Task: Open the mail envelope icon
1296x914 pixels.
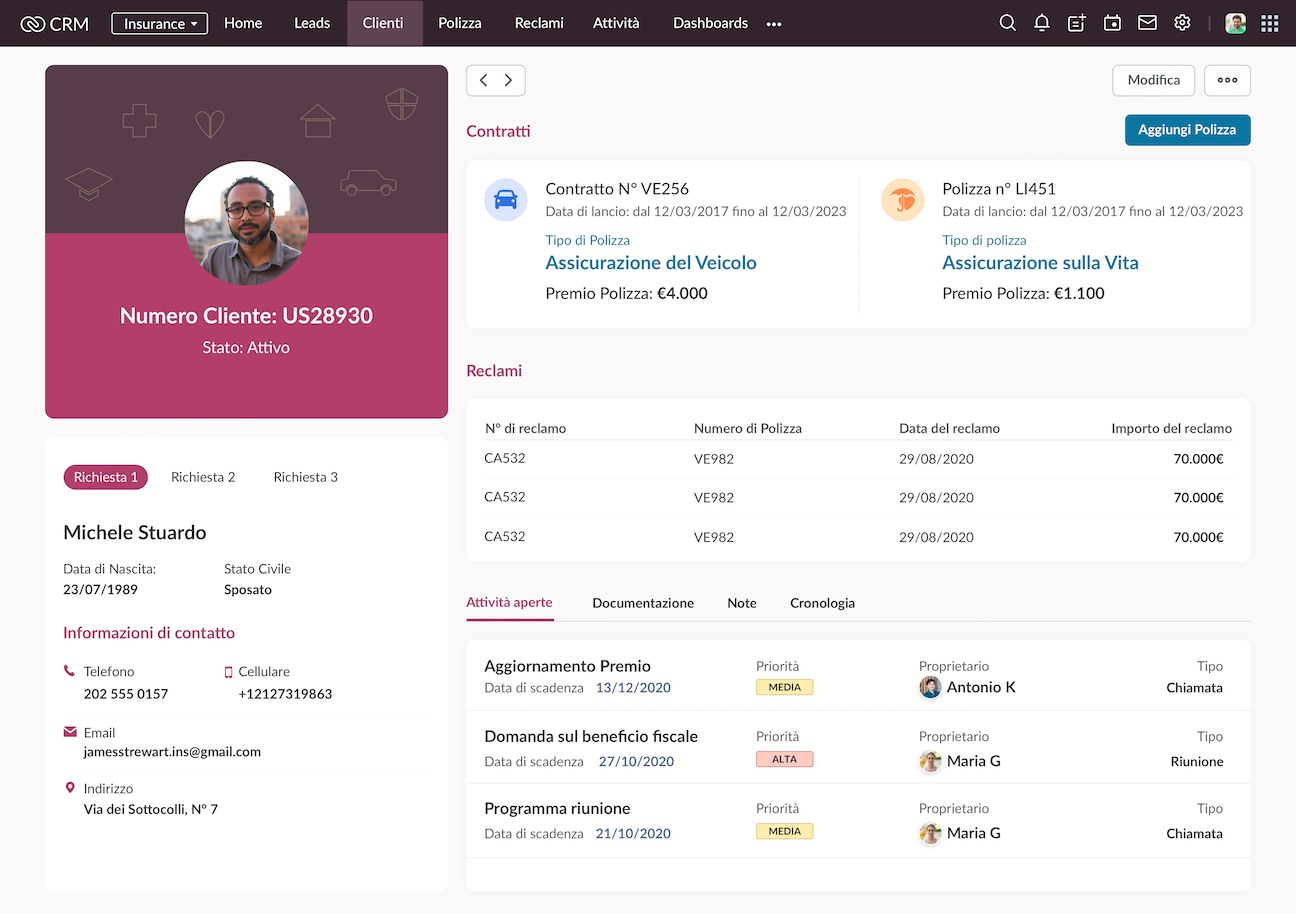Action: point(1147,23)
